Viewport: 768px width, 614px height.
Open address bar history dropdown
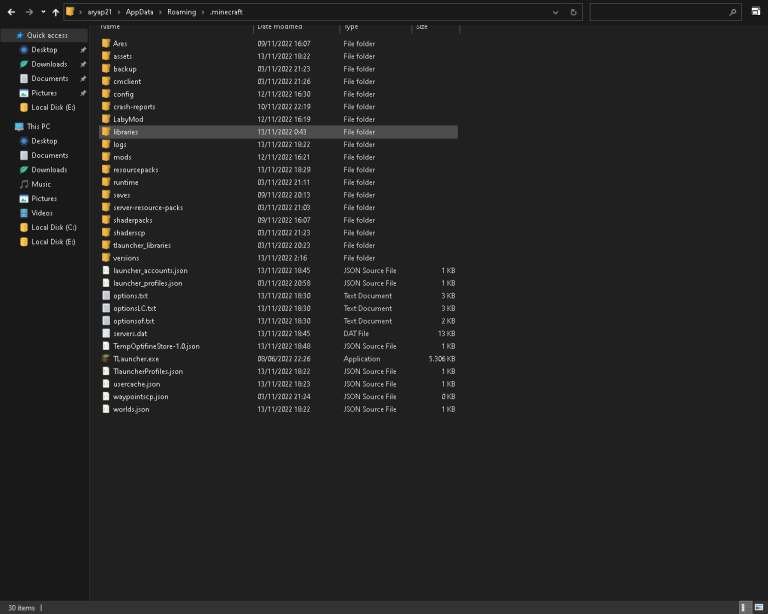point(555,12)
